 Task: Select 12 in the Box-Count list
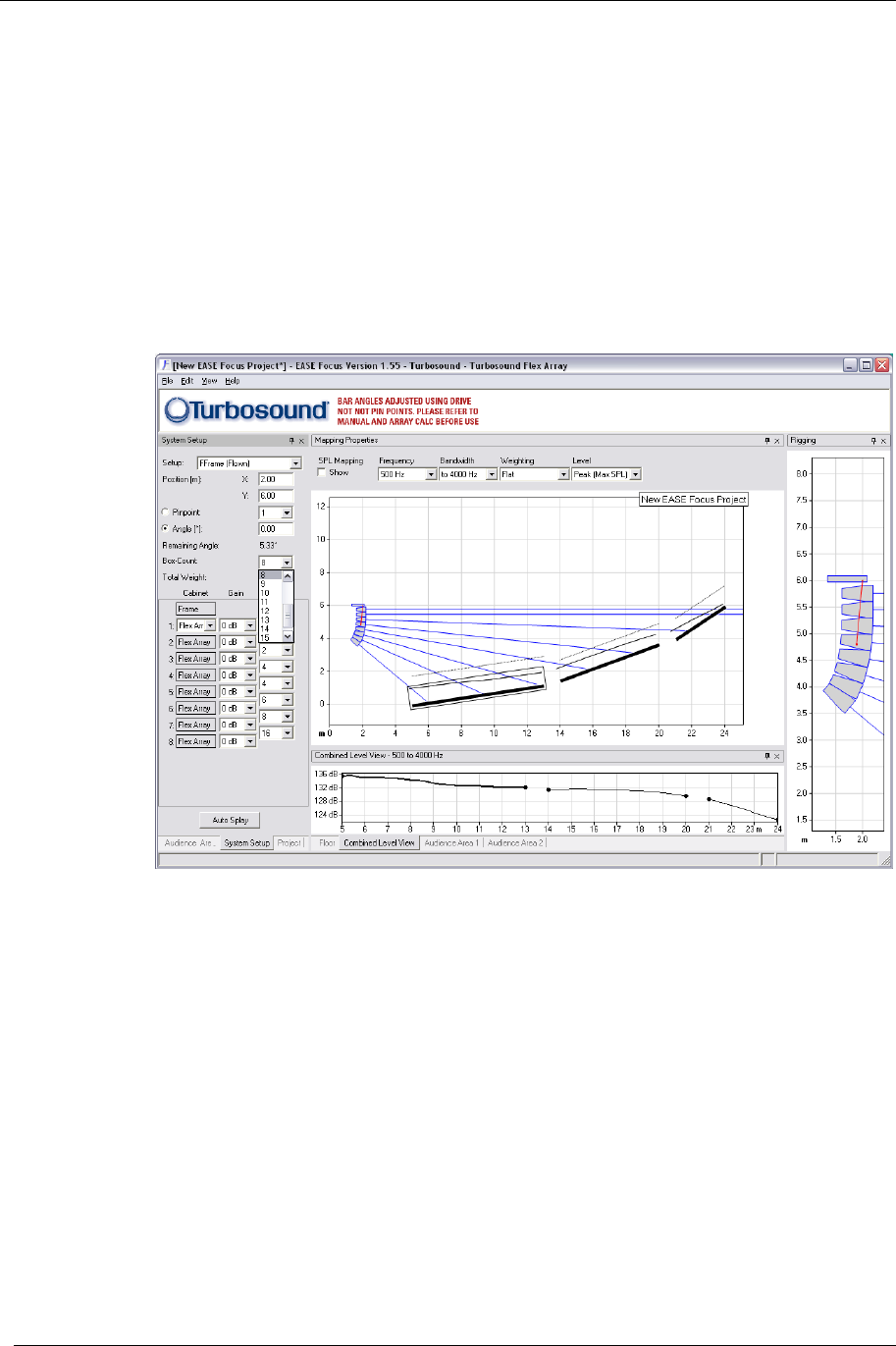pos(270,611)
